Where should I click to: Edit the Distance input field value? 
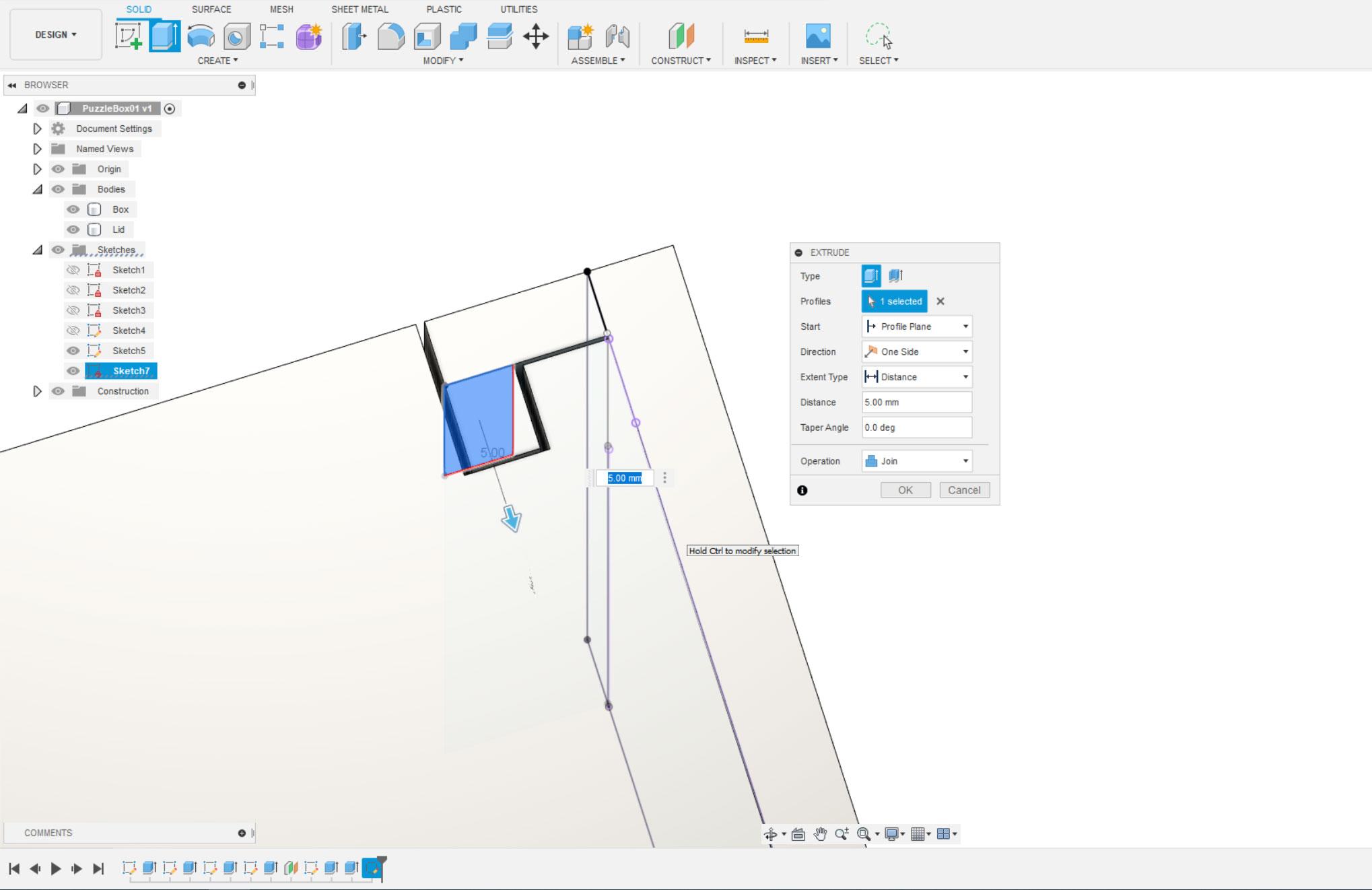pos(915,402)
